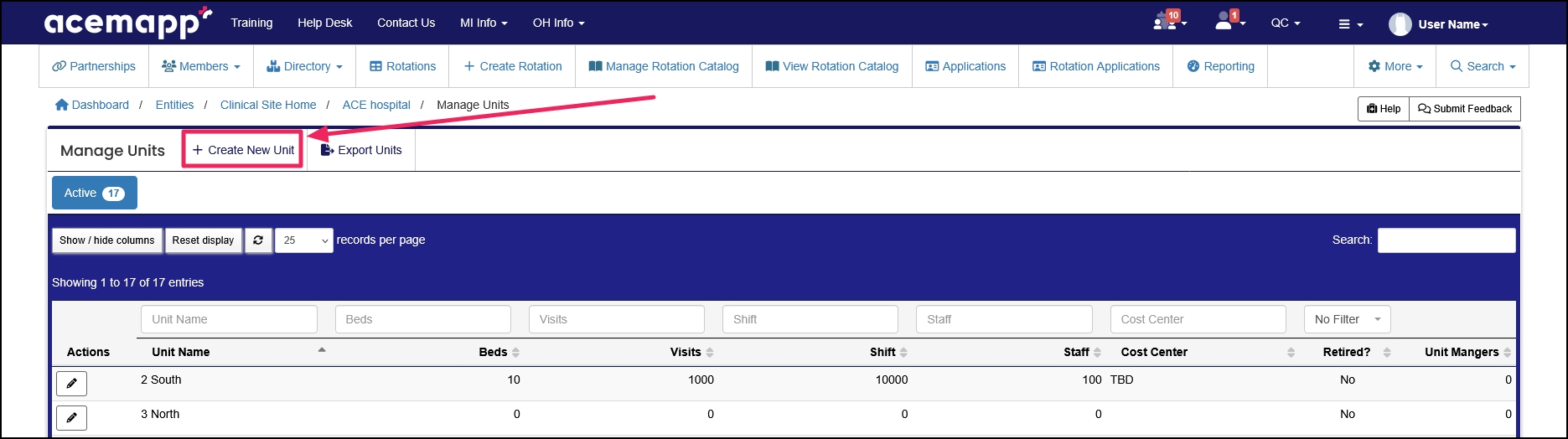Screen dimensions: 1568x439
Task: Focus the table Search input
Action: (1446, 240)
